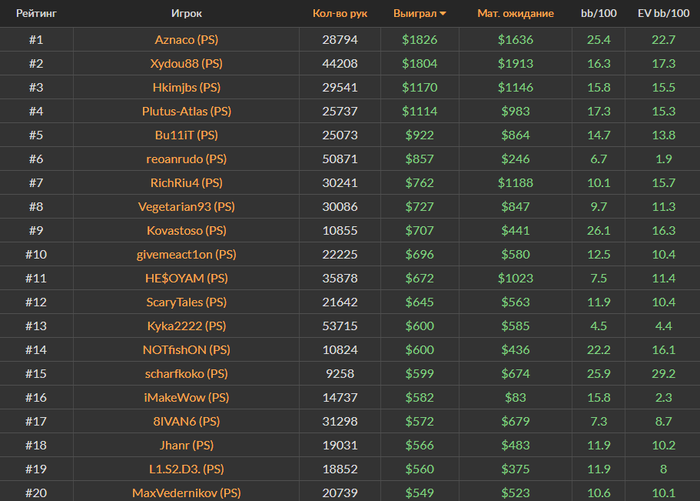
Task: View reoanrudo (PS) player stats
Action: [x=186, y=159]
